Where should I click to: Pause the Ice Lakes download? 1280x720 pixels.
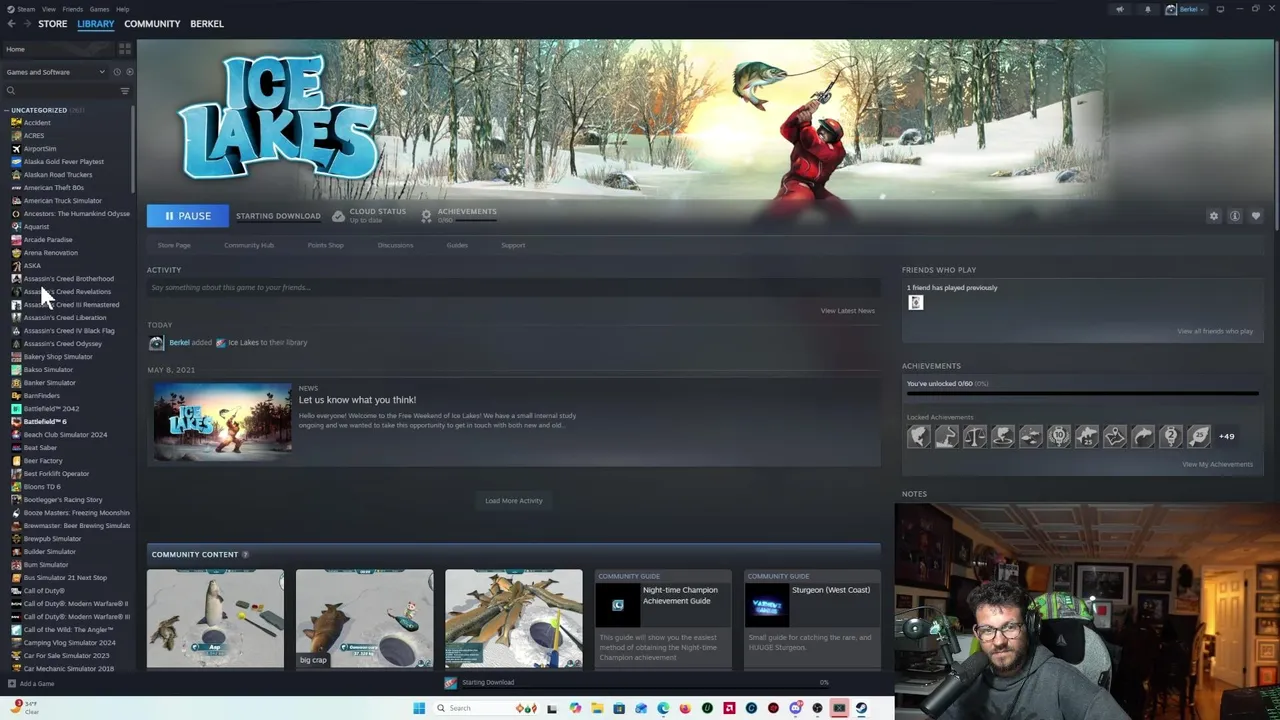[187, 216]
